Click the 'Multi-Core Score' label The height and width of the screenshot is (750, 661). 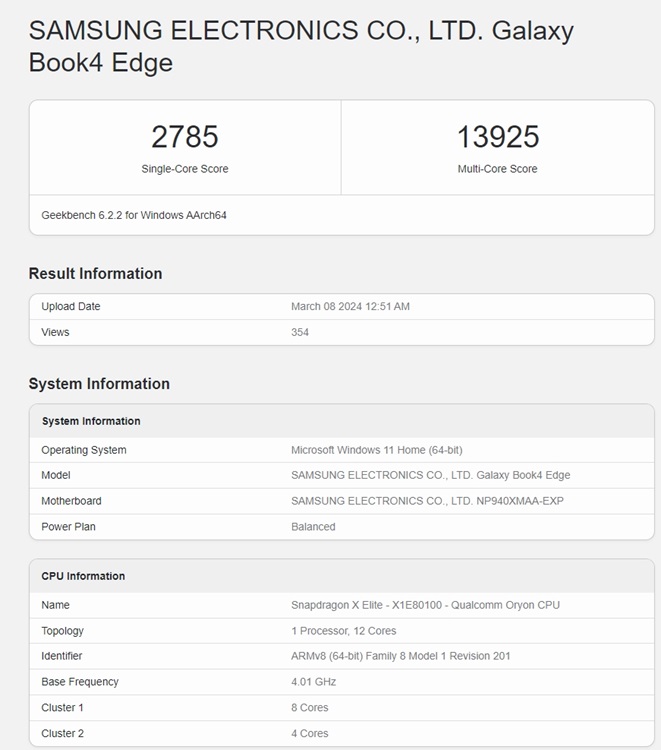pos(497,169)
